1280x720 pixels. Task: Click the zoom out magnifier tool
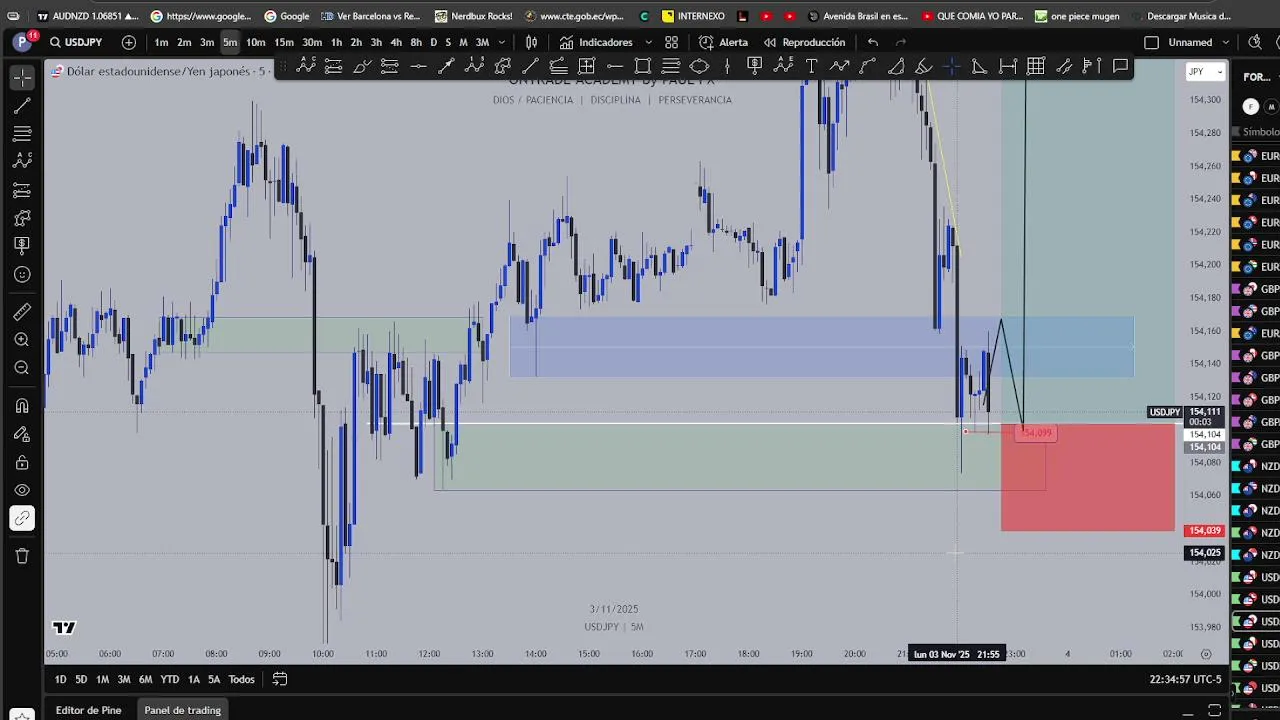point(22,368)
